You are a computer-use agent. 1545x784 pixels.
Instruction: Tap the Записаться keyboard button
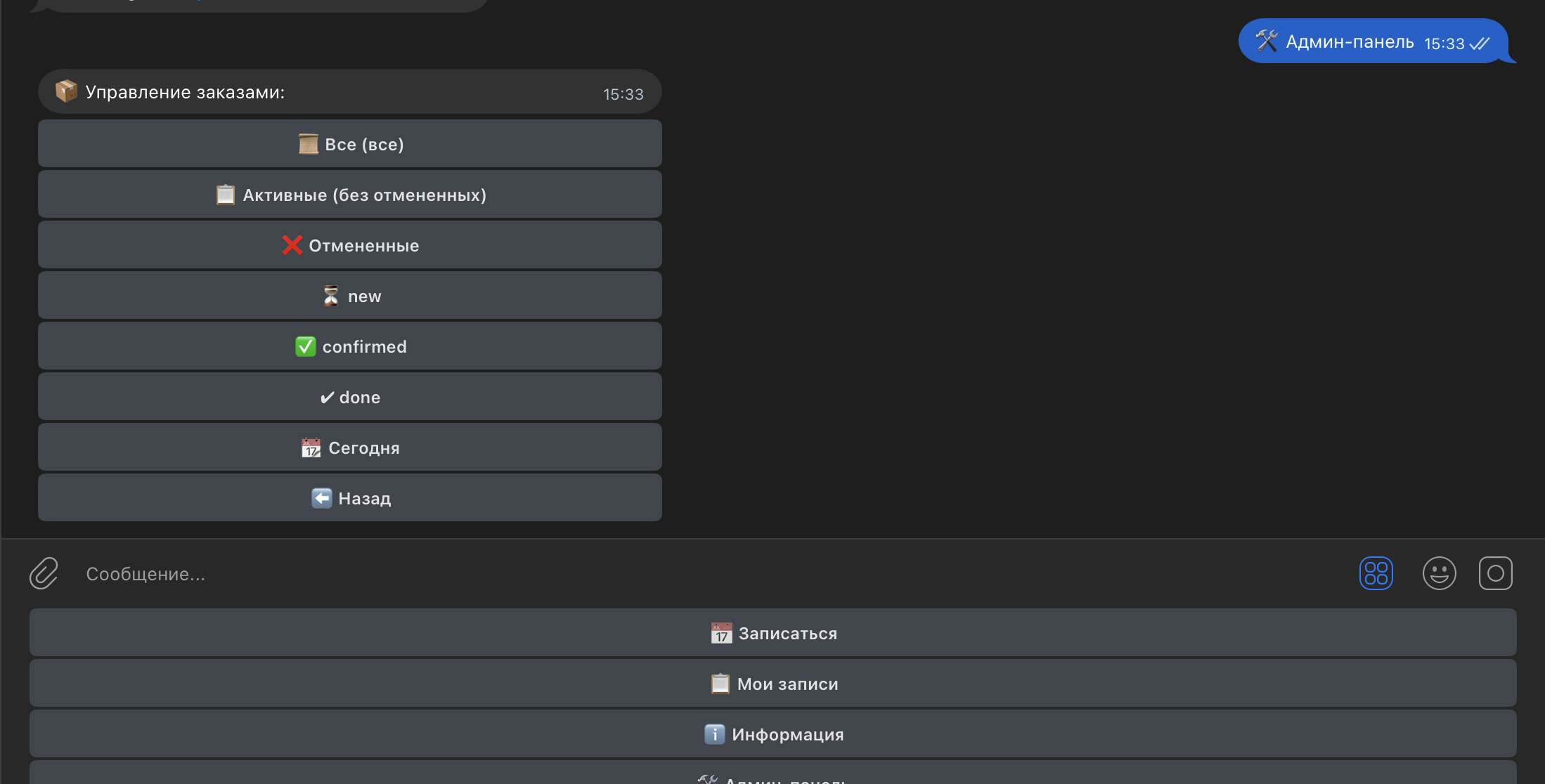click(772, 633)
